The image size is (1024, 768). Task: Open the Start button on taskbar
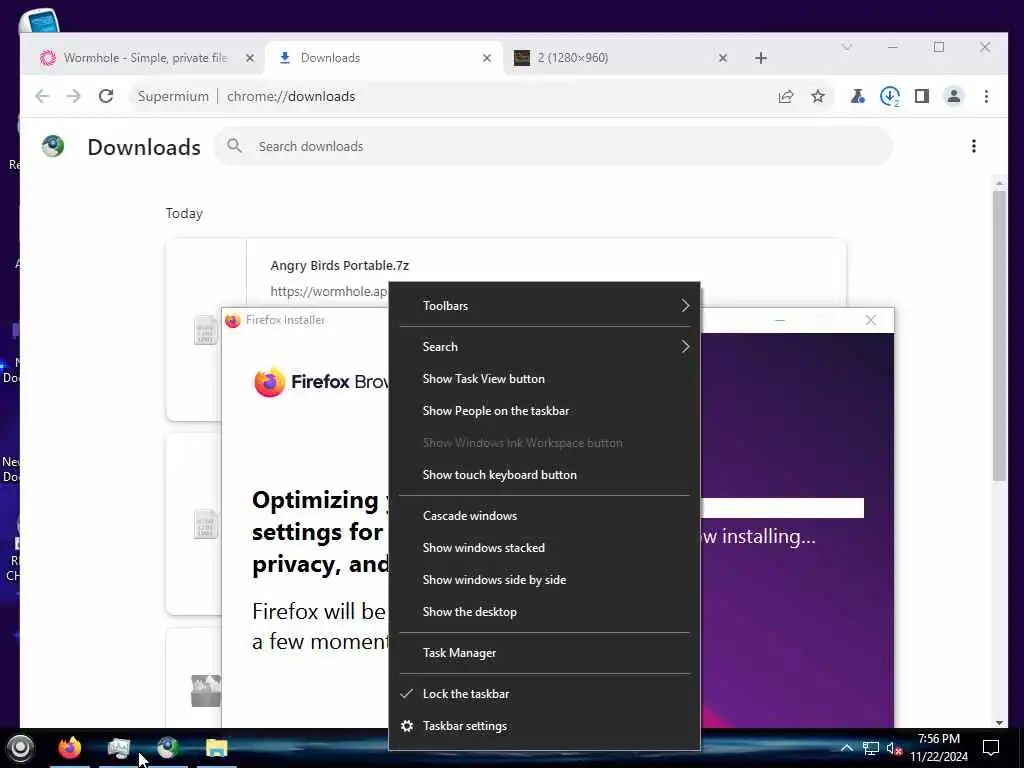click(20, 748)
